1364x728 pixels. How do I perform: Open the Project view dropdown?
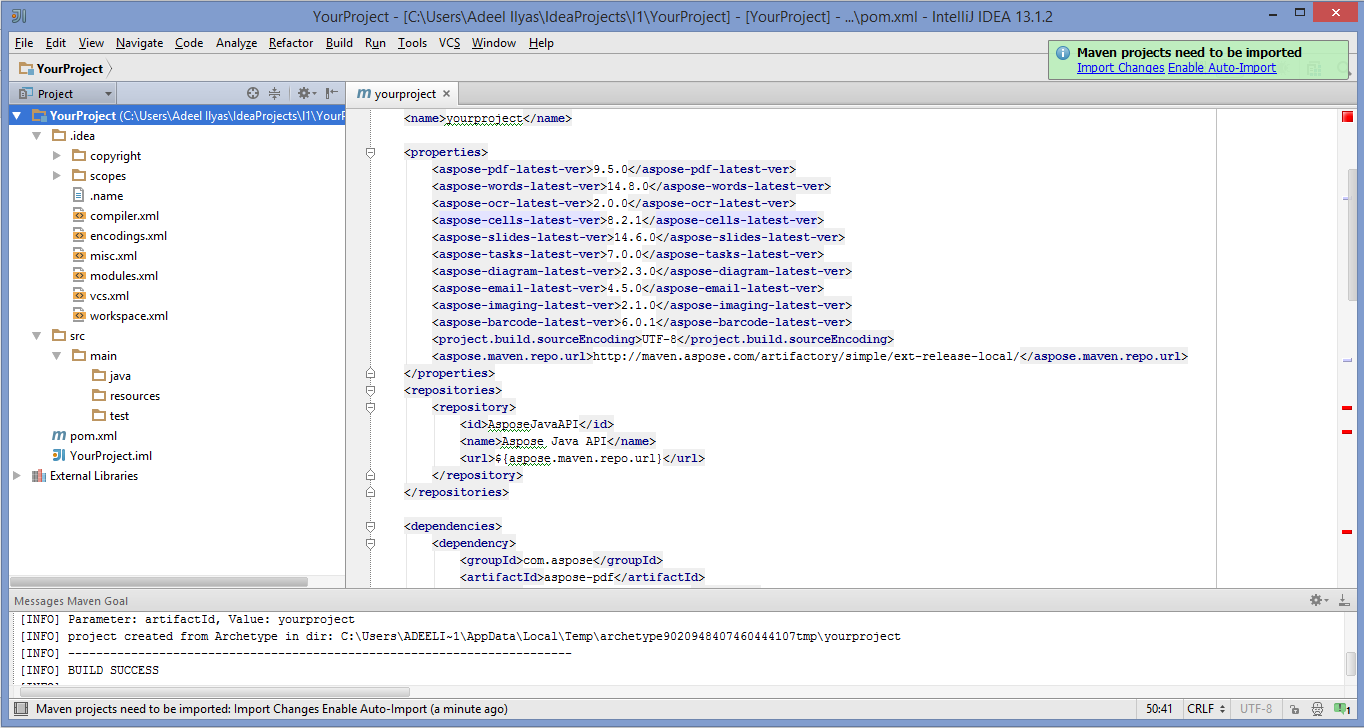pos(64,93)
